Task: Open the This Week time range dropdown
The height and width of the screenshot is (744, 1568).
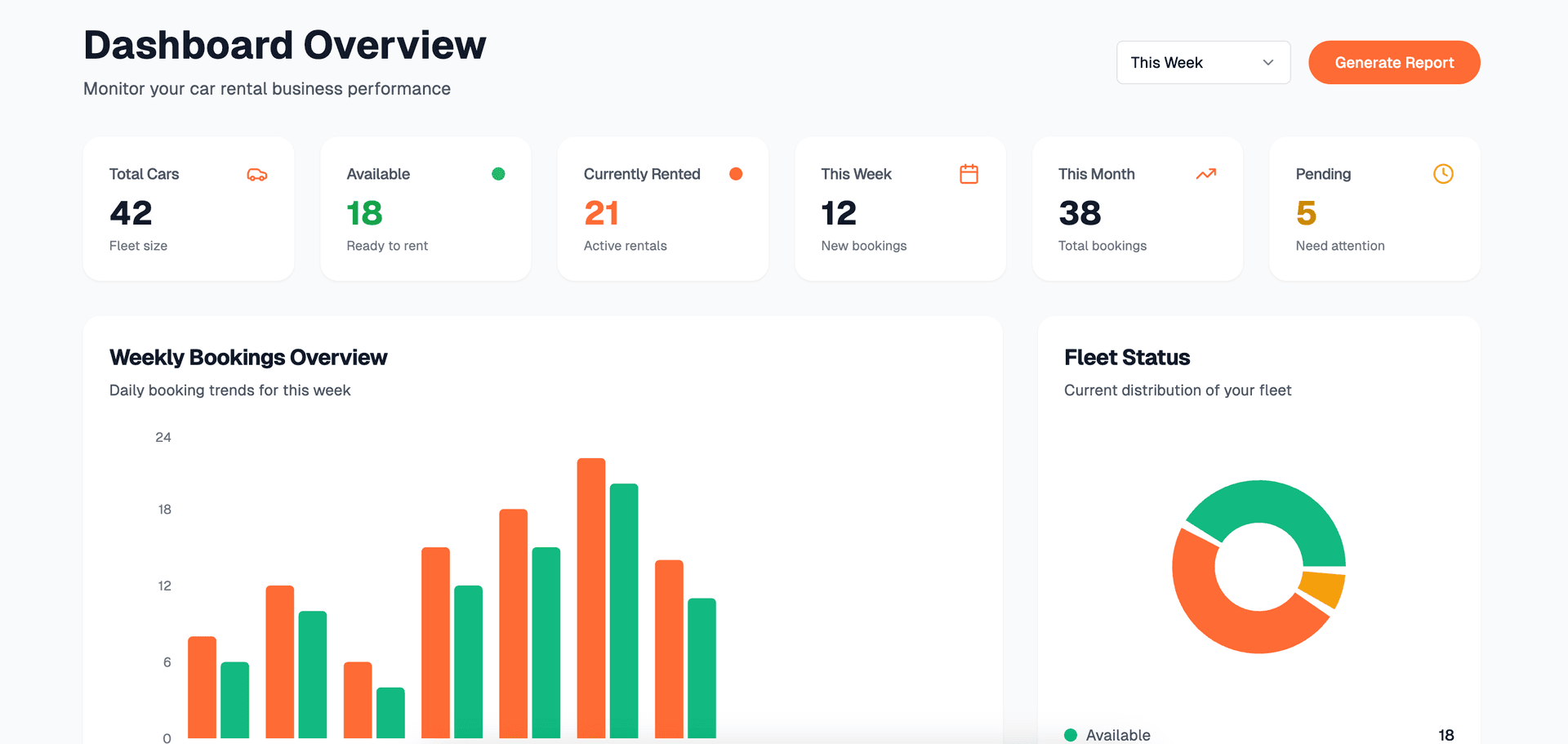Action: point(1203,62)
